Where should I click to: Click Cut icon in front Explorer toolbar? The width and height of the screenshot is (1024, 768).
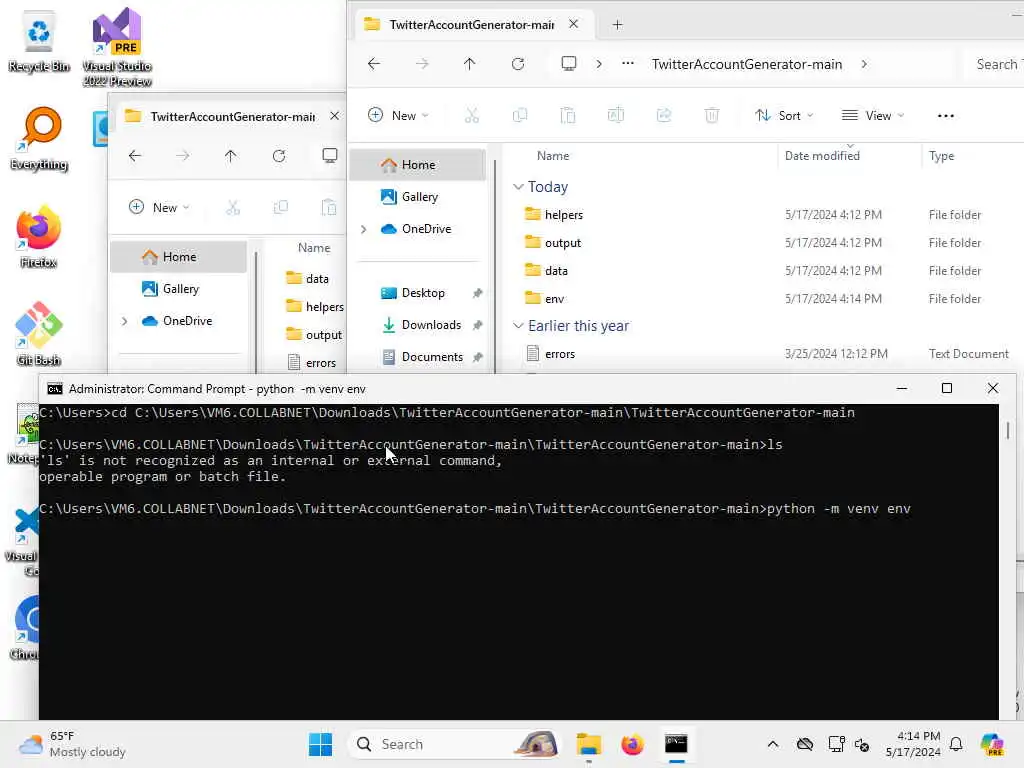coord(472,116)
